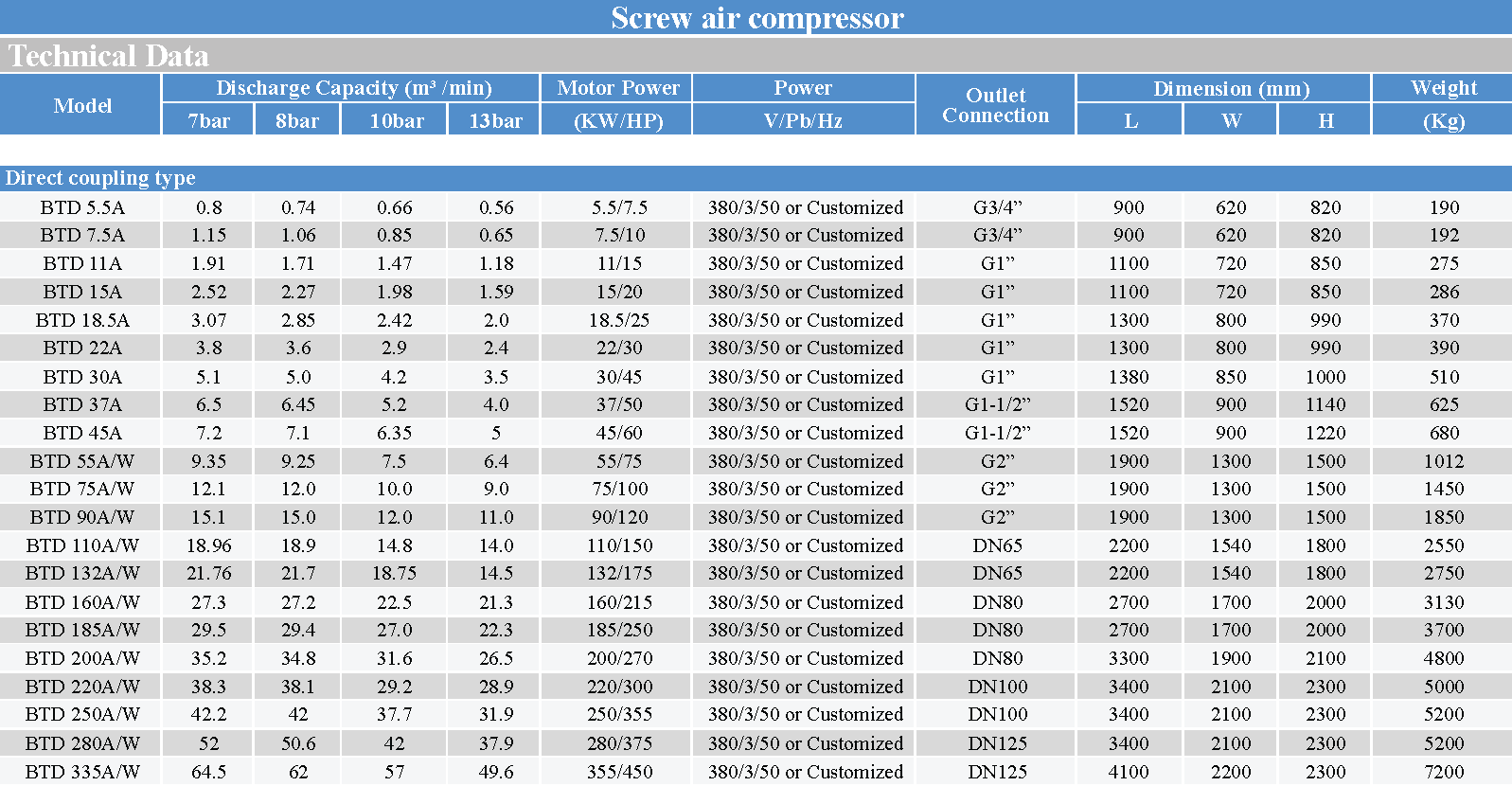Click the BTD 5.5A model cell
The image size is (1512, 786).
pyautogui.click(x=82, y=207)
